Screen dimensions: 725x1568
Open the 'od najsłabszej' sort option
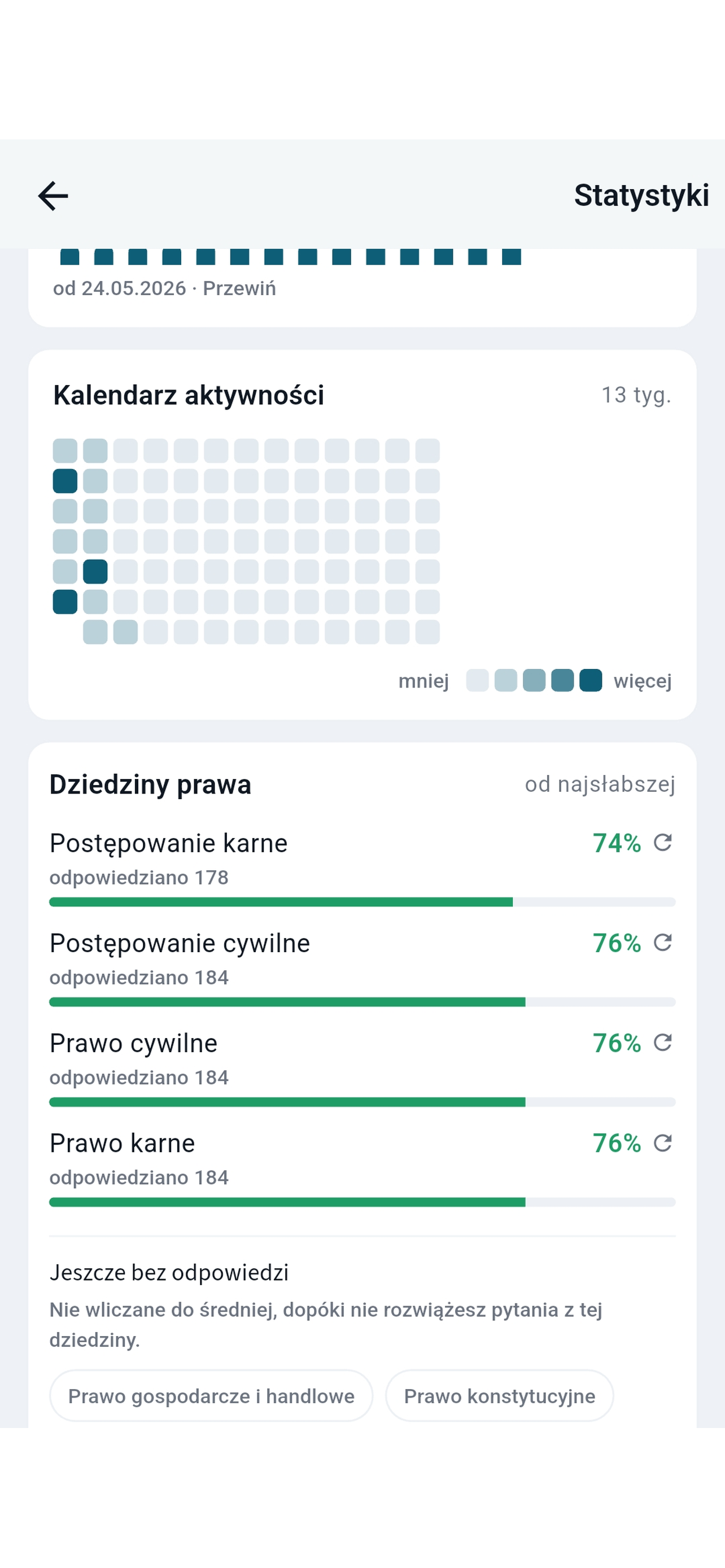tap(600, 784)
